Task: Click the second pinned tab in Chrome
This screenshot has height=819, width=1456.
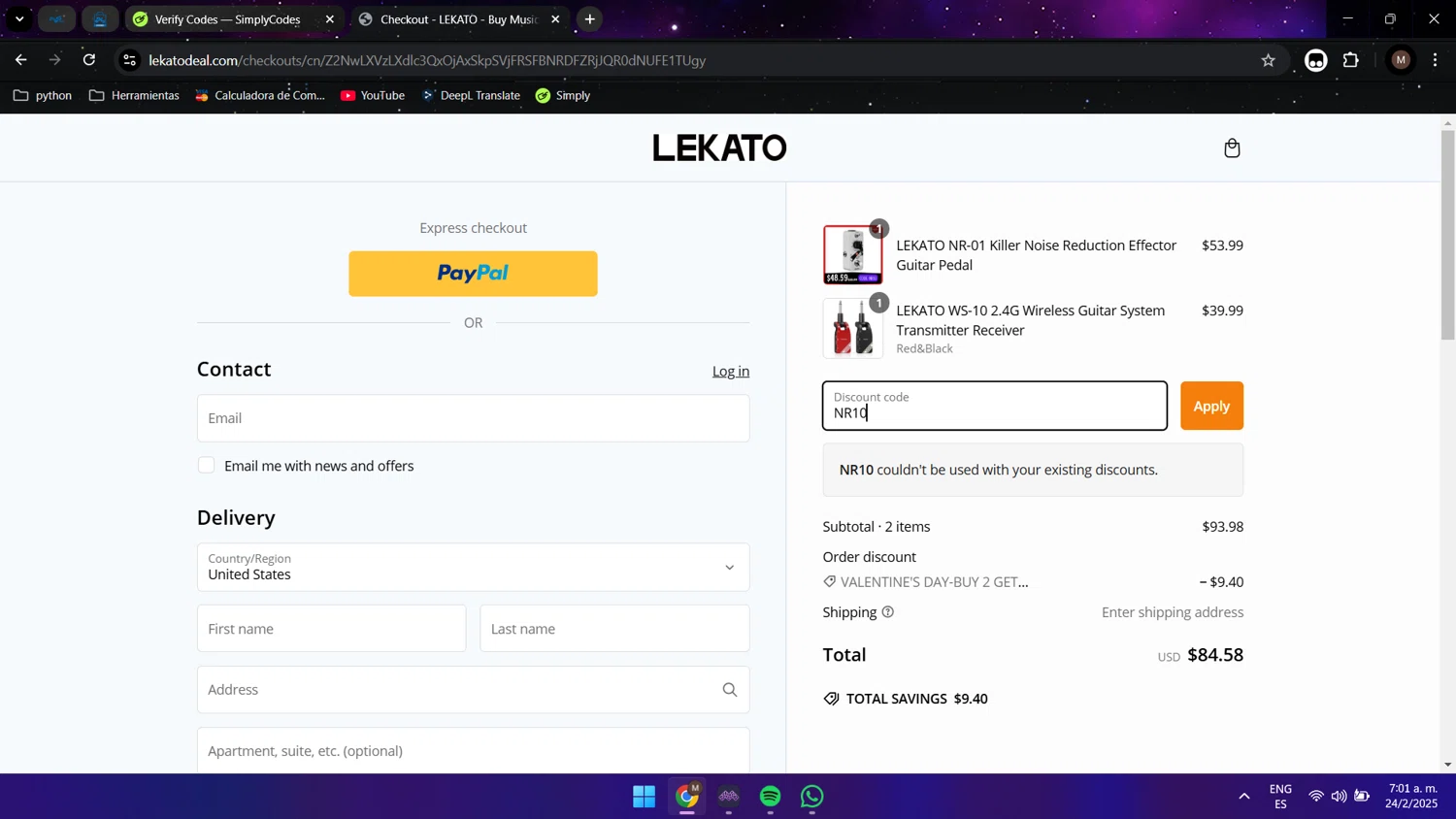Action: pyautogui.click(x=100, y=19)
